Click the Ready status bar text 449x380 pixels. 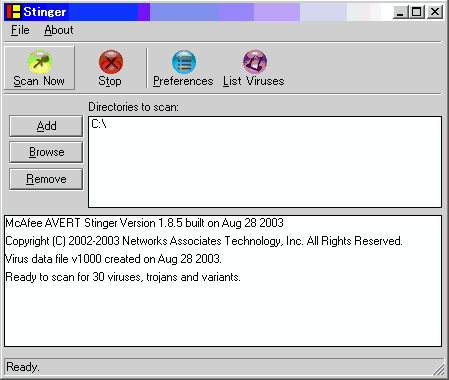23,367
